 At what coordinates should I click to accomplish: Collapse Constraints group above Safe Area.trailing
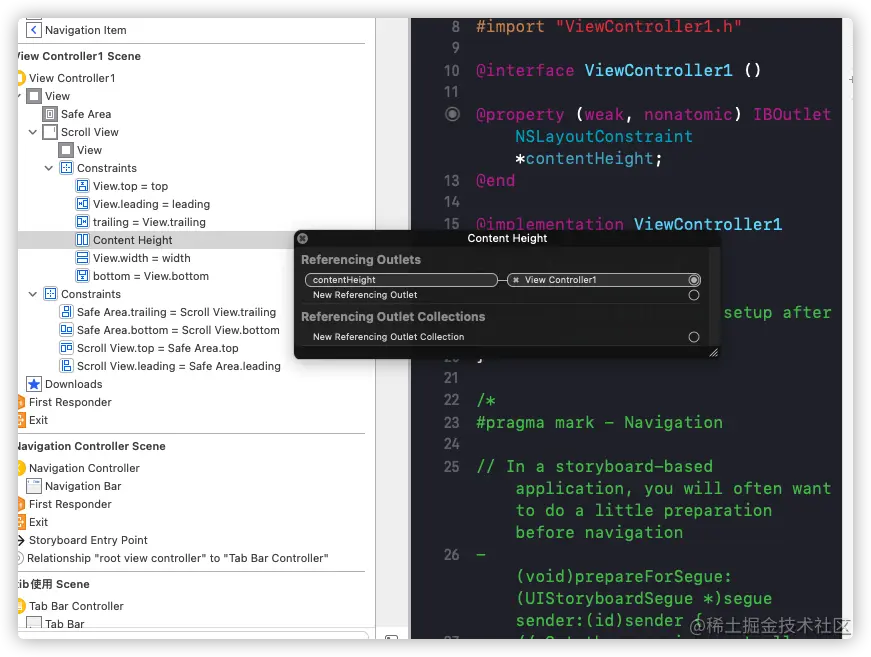34,294
